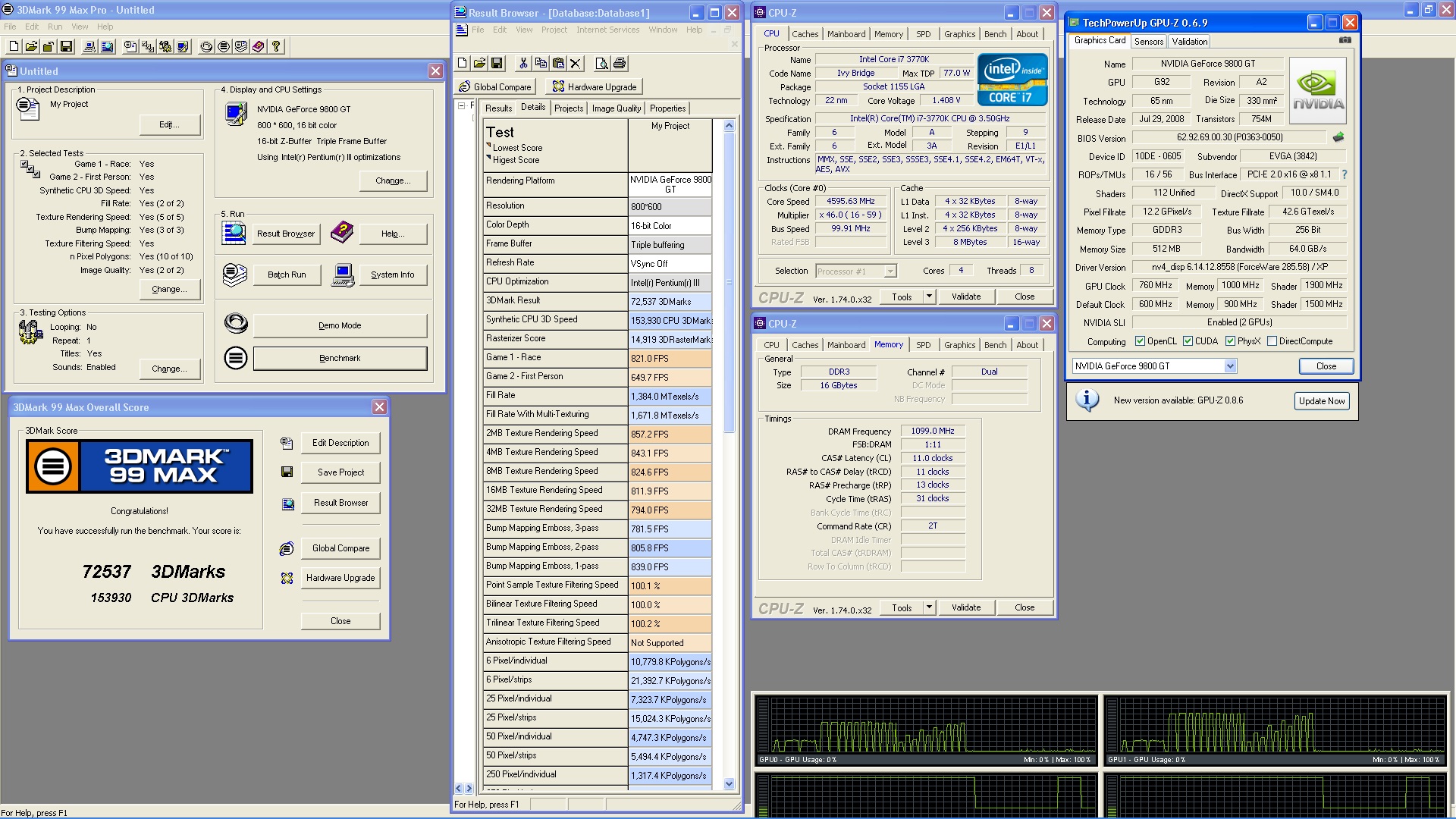Open Run menu in 3DMark 99 Max
Image resolution: width=1456 pixels, height=819 pixels.
pyautogui.click(x=55, y=27)
